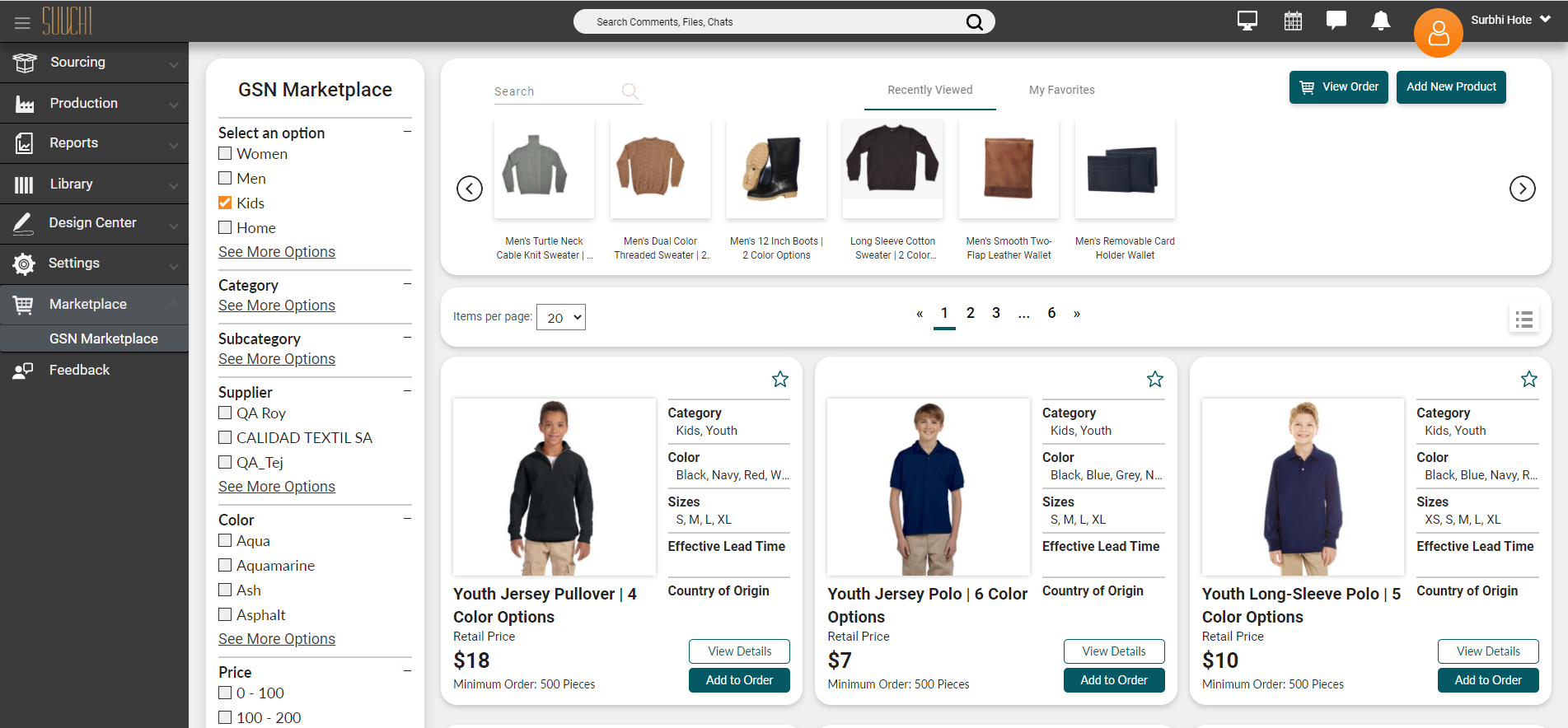This screenshot has height=728, width=1568.
Task: View Details for Youth Jersey Pullover
Action: pos(739,651)
